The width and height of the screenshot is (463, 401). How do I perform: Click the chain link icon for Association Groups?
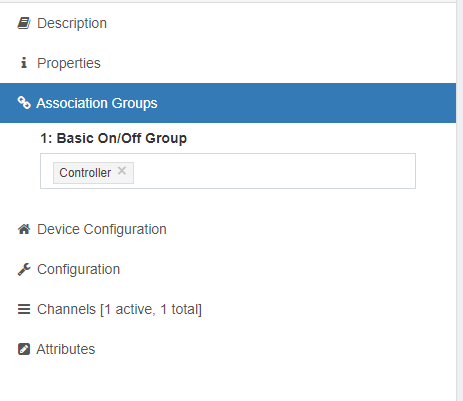point(24,103)
